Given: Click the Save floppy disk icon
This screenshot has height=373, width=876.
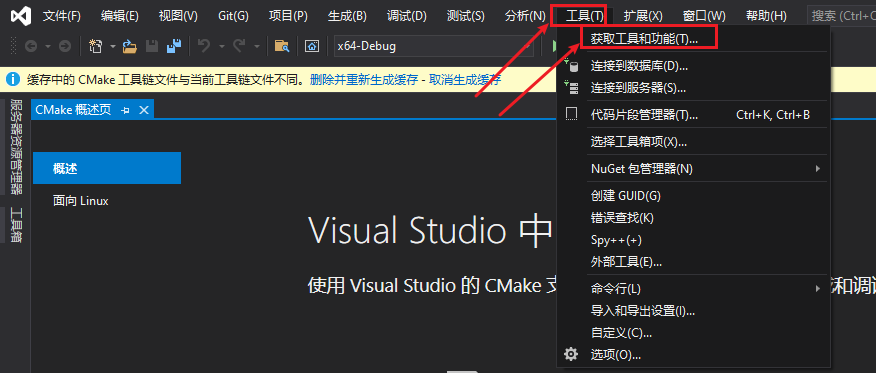Looking at the screenshot, I should point(152,46).
